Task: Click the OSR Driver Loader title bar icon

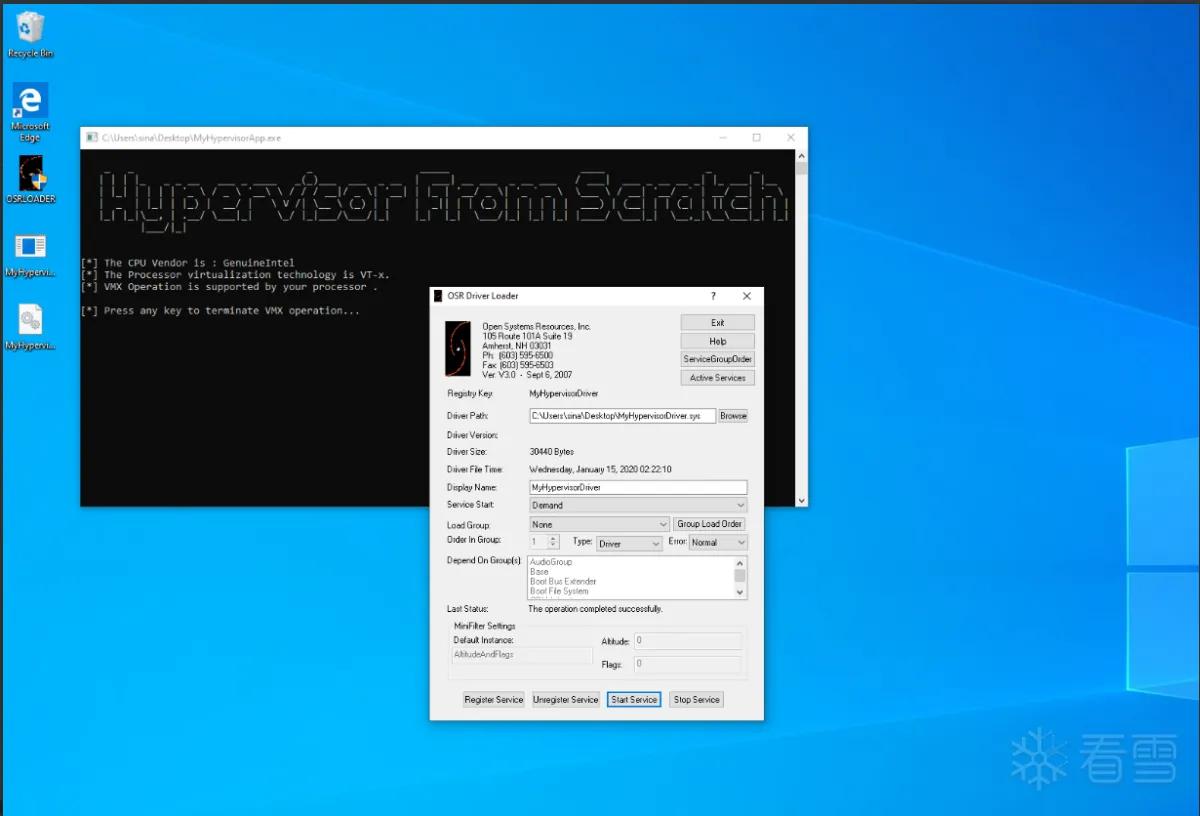Action: (437, 296)
